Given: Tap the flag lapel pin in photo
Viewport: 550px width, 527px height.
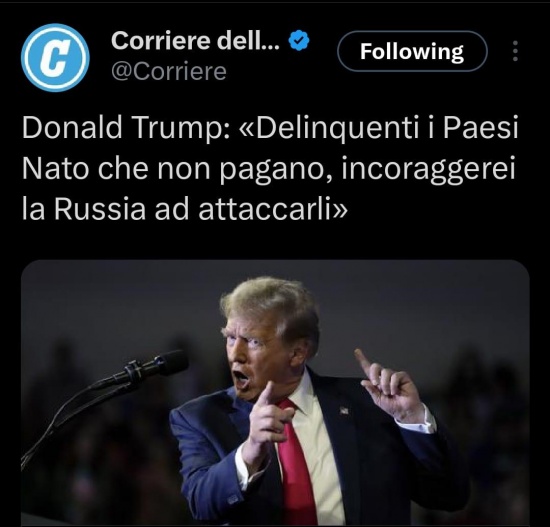Looking at the screenshot, I should pyautogui.click(x=343, y=410).
